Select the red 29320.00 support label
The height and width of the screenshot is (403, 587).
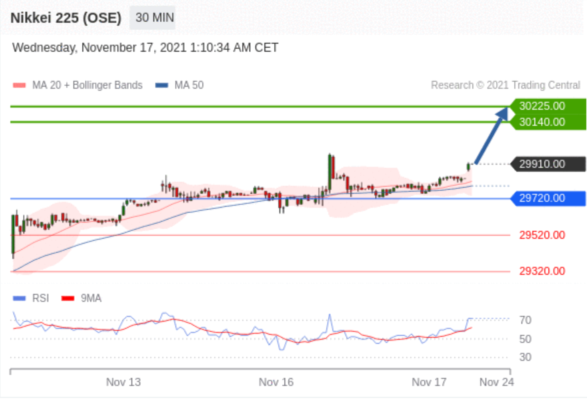point(542,271)
